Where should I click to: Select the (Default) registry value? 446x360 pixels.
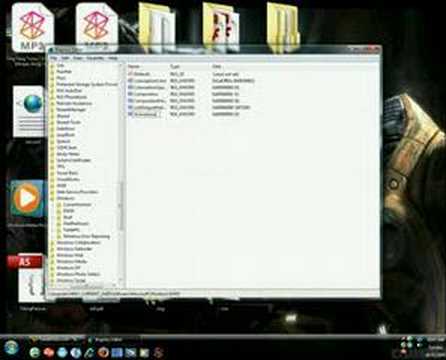point(143,74)
